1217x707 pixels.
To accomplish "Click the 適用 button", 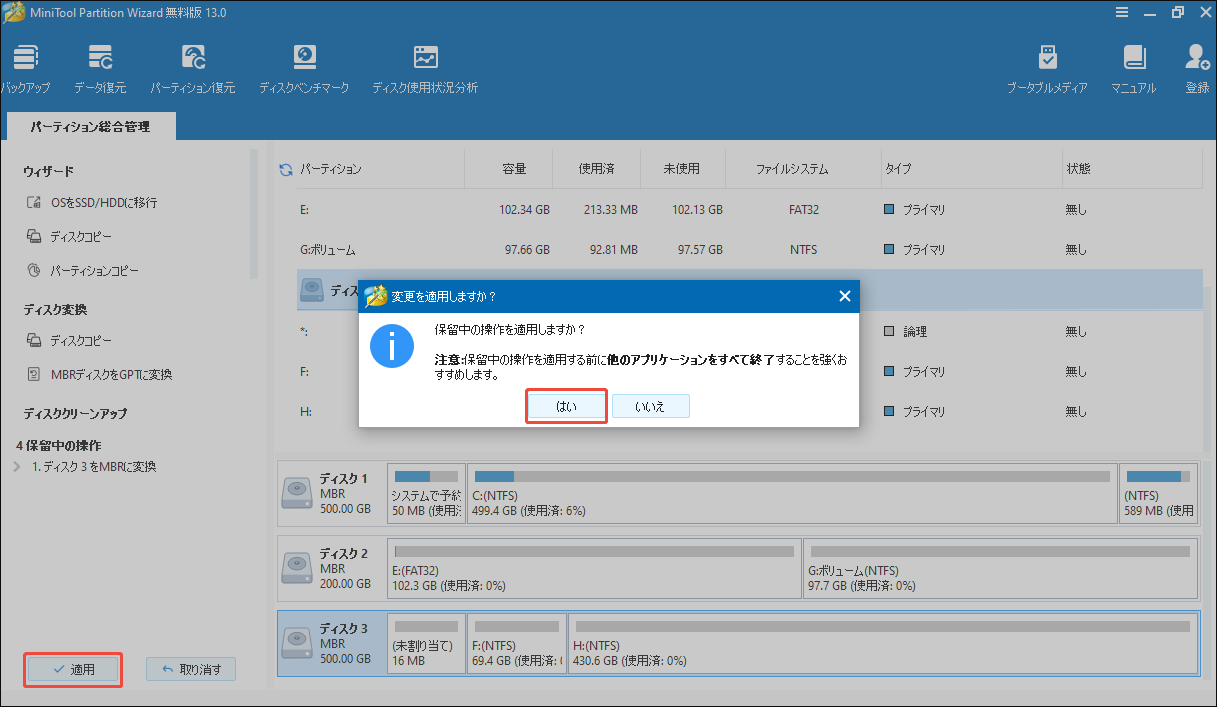I will pos(73,670).
